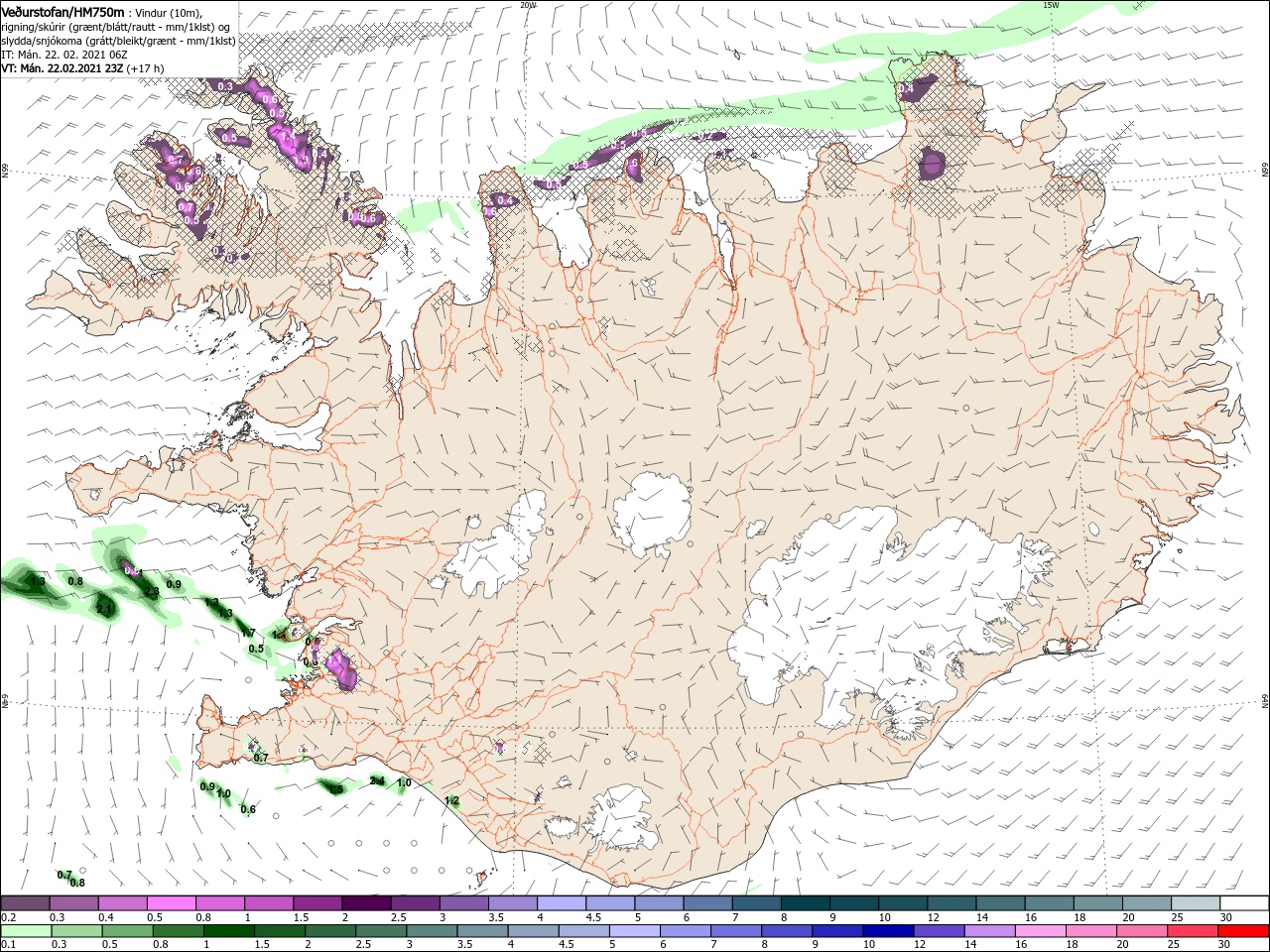Click the 2.4 precipitation value off the south coast
Viewport: 1270px width, 952px height.
(x=377, y=781)
